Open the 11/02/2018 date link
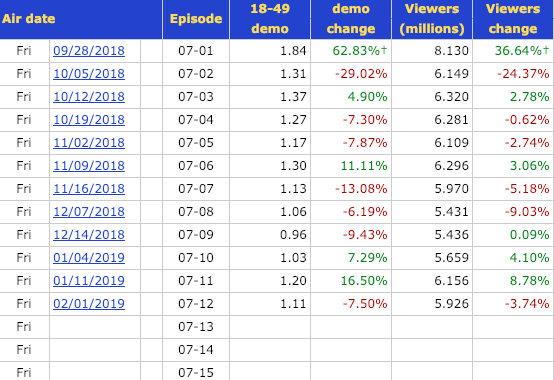Image resolution: width=554 pixels, height=380 pixels. pos(89,143)
